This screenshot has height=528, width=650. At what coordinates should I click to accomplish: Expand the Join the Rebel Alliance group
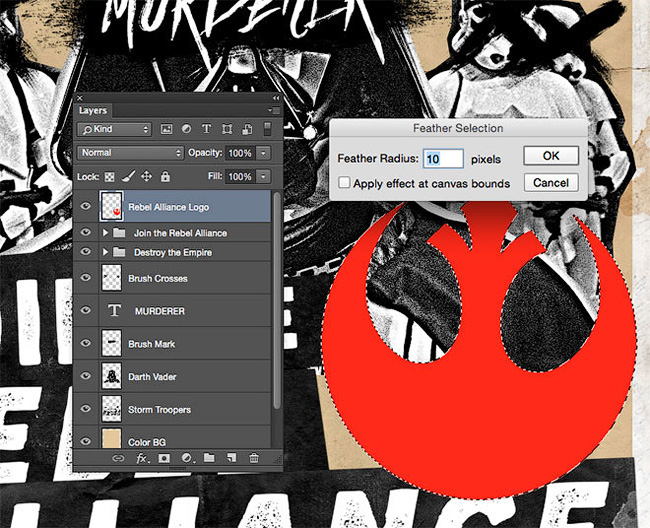click(x=105, y=233)
